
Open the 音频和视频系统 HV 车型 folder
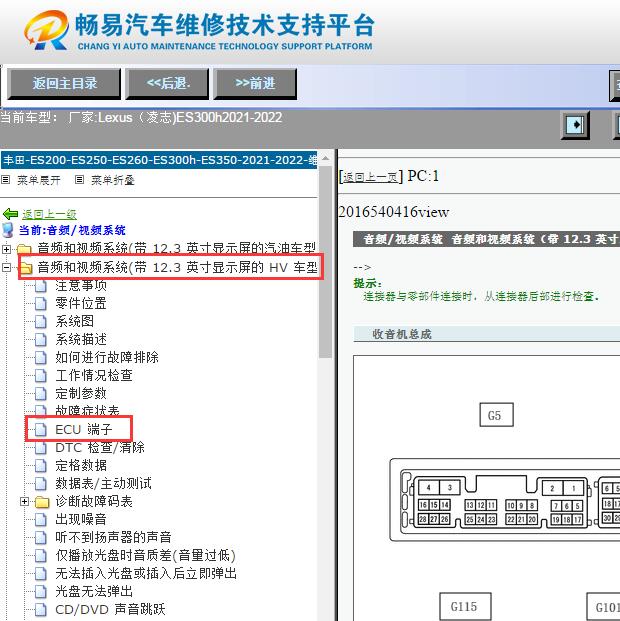point(177,267)
